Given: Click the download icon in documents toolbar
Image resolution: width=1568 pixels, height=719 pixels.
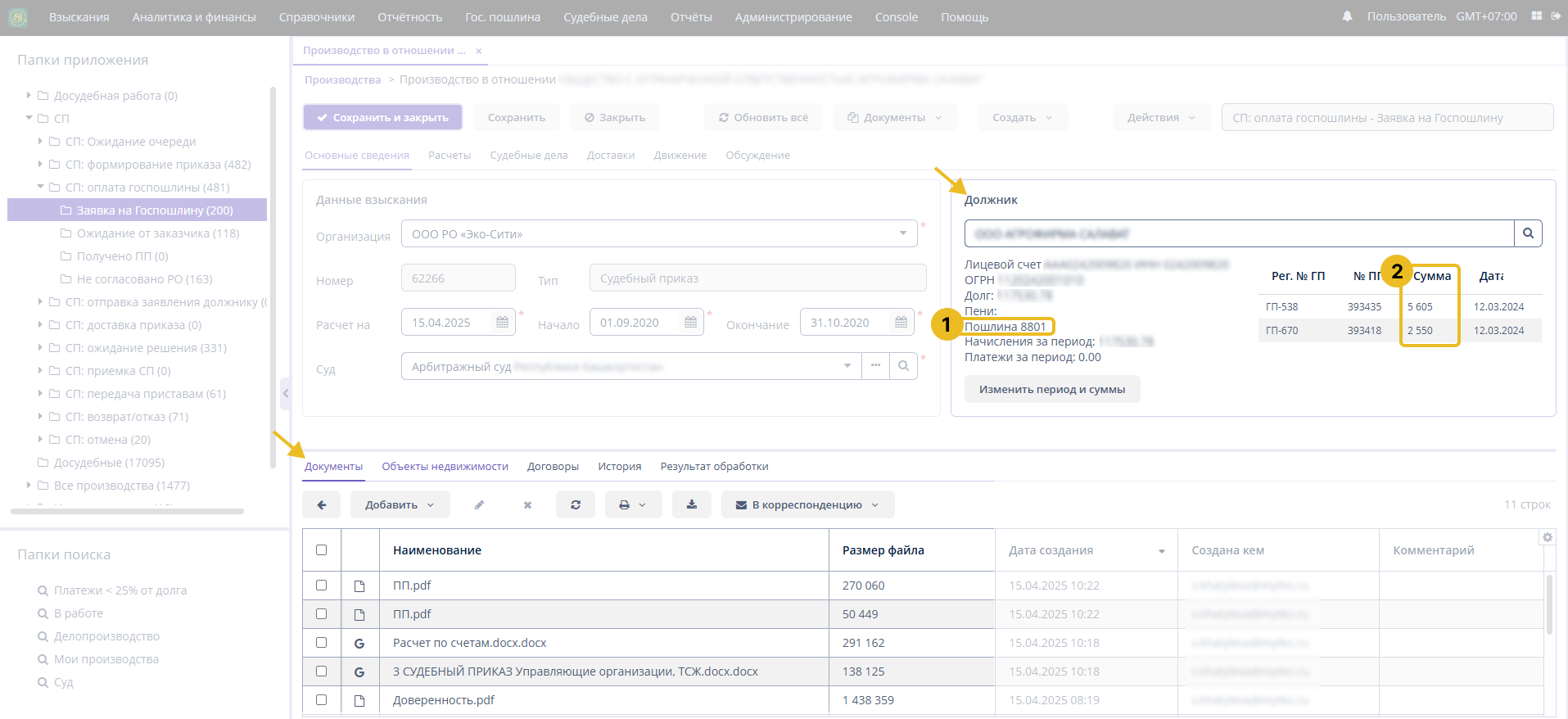Looking at the screenshot, I should point(692,505).
